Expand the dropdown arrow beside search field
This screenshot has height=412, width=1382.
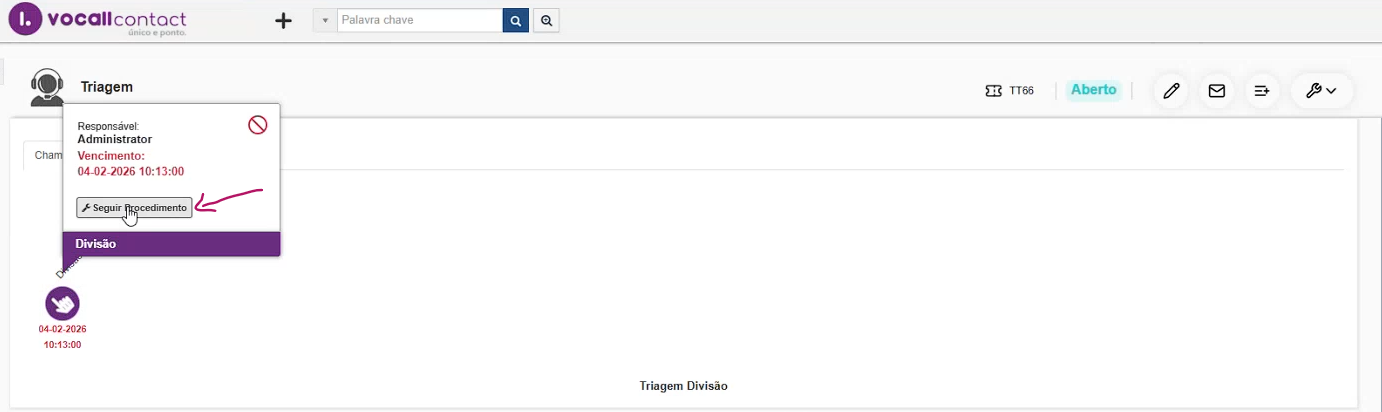tap(325, 21)
